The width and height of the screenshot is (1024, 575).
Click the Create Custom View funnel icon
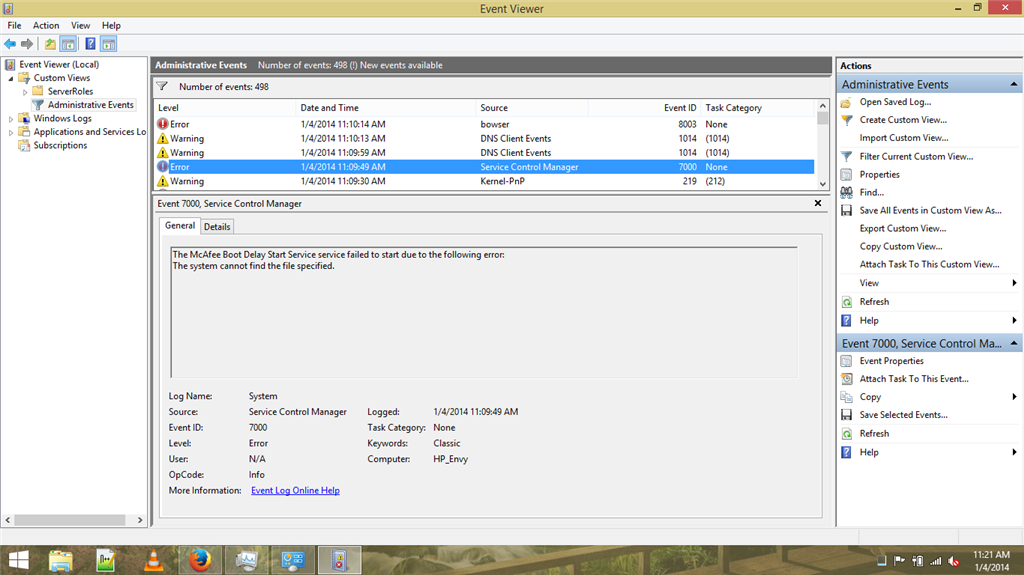[846, 120]
